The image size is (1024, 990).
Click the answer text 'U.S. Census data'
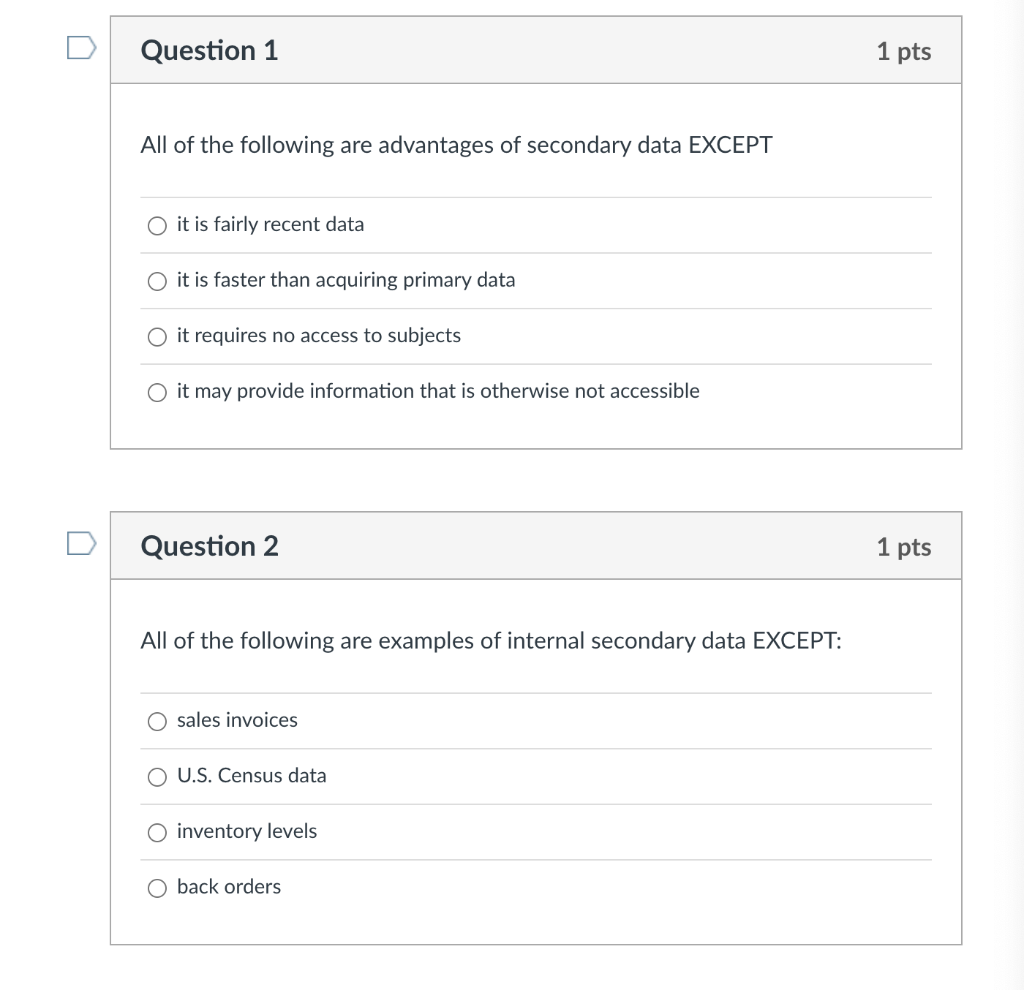(251, 775)
